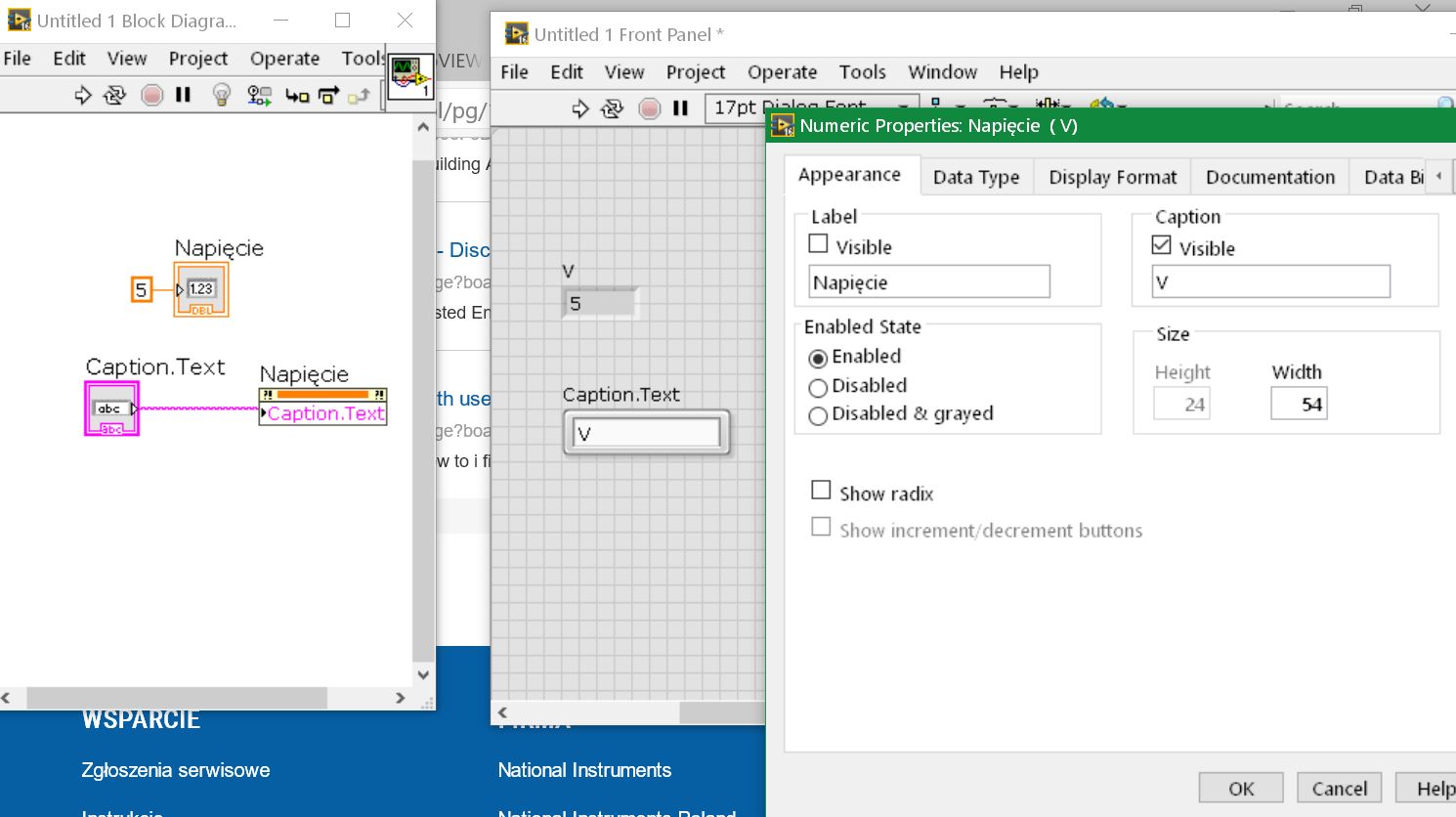
Task: Click Step Over debugging icon
Action: click(x=328, y=95)
